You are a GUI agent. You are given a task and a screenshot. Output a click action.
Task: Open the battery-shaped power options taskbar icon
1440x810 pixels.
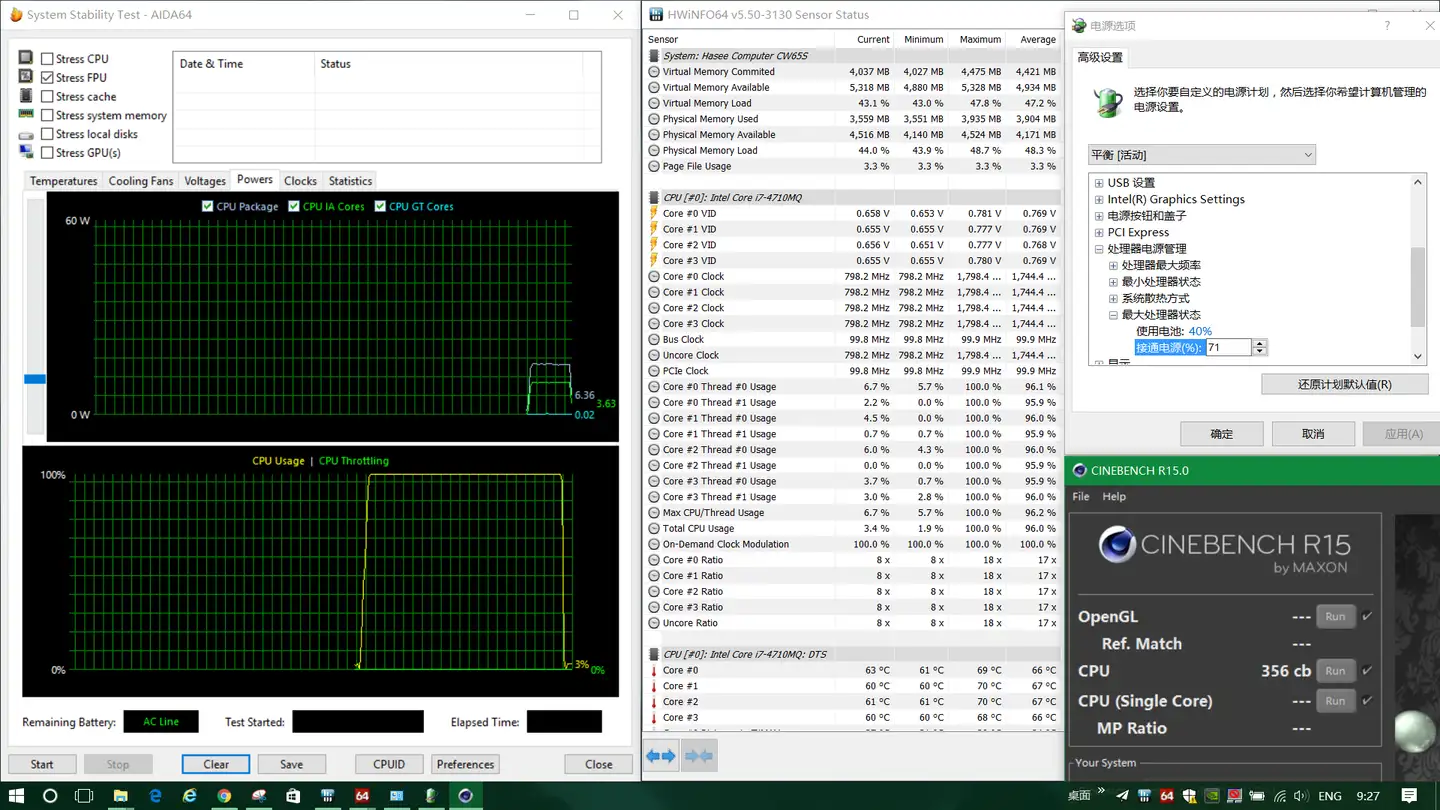[431, 796]
